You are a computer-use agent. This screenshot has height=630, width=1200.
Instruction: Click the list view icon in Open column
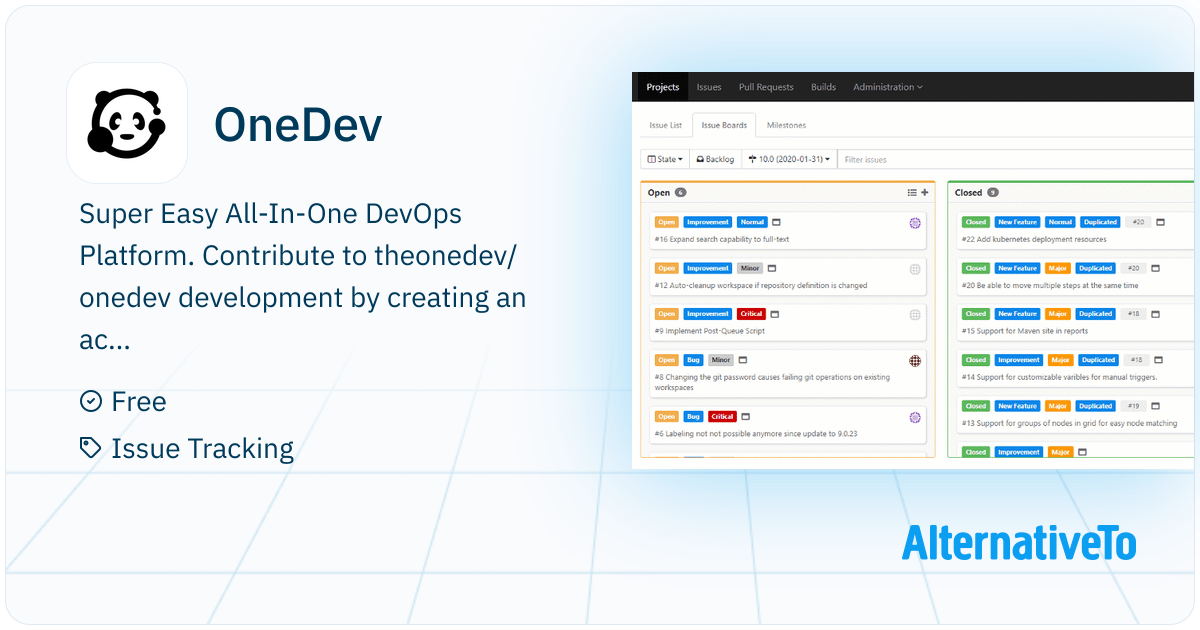pos(912,192)
